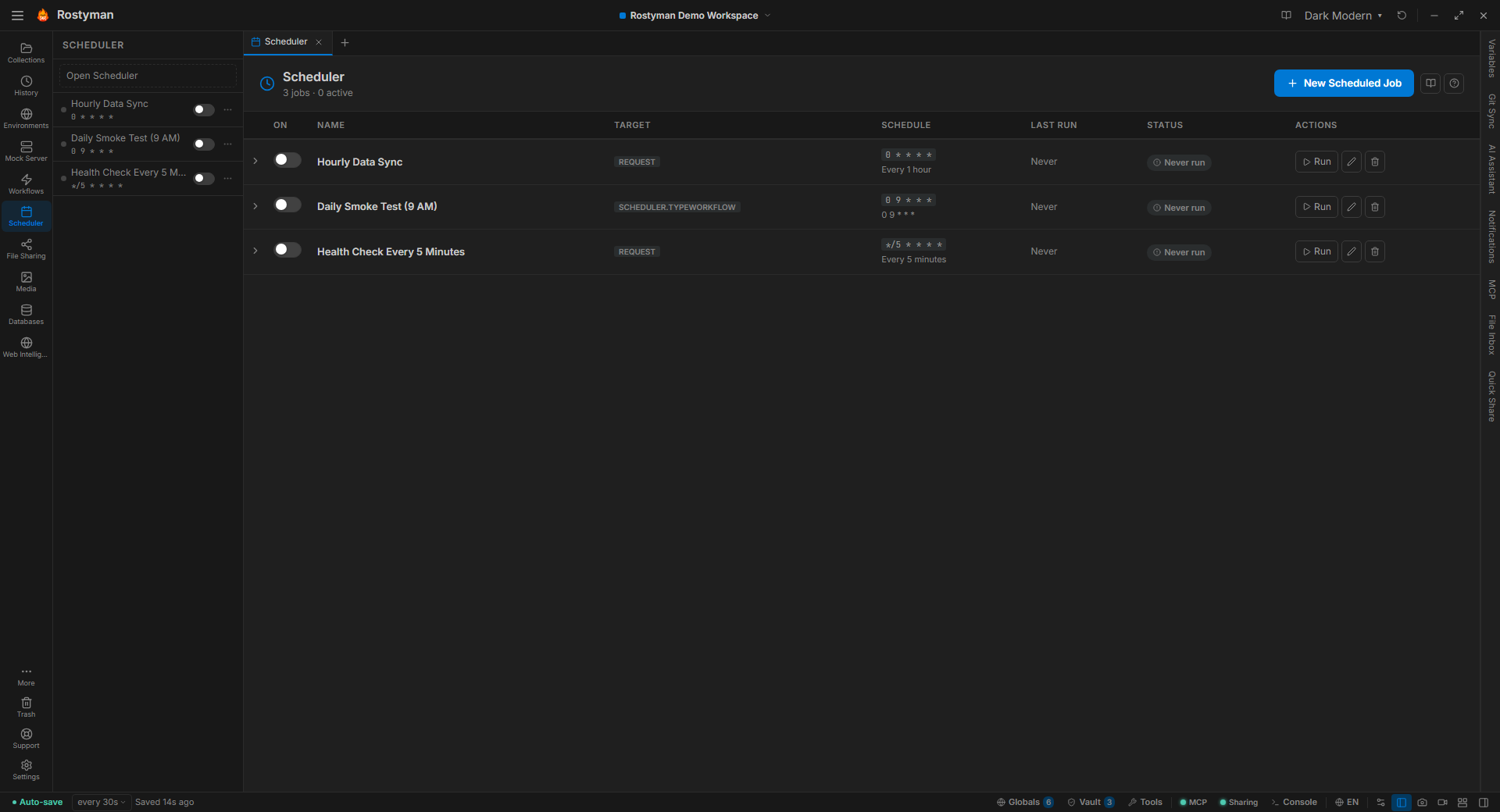Screen dimensions: 1500x812
Task: Toggle the left sidebar panel icon in status bar
Action: (1402, 803)
